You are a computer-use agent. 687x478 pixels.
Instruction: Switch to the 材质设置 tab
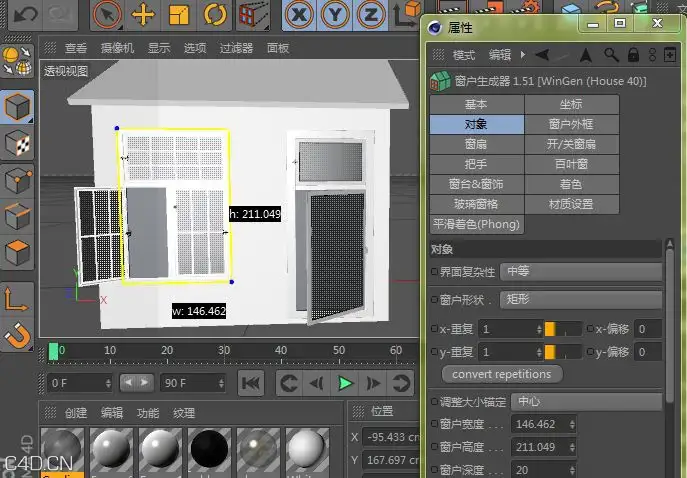(x=571, y=204)
